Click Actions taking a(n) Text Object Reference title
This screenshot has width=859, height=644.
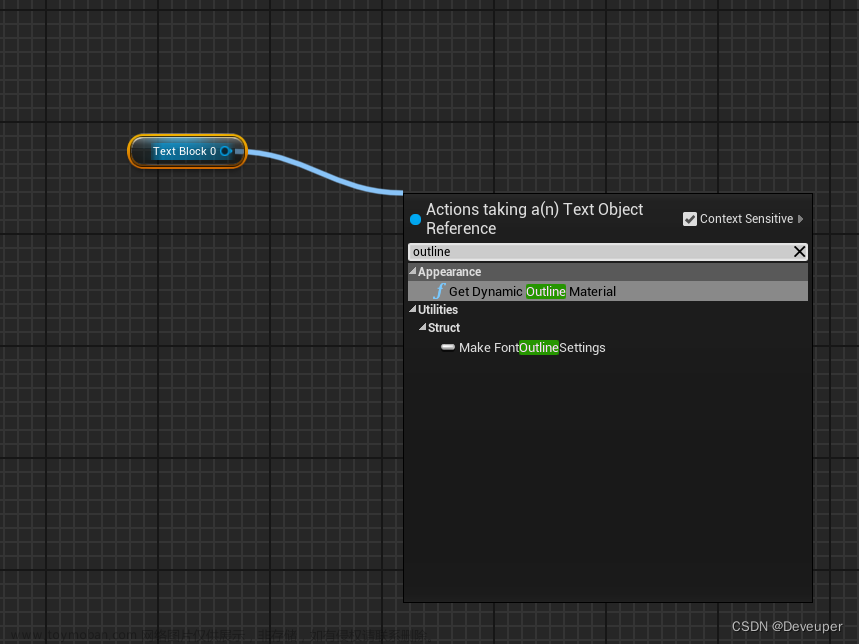534,218
